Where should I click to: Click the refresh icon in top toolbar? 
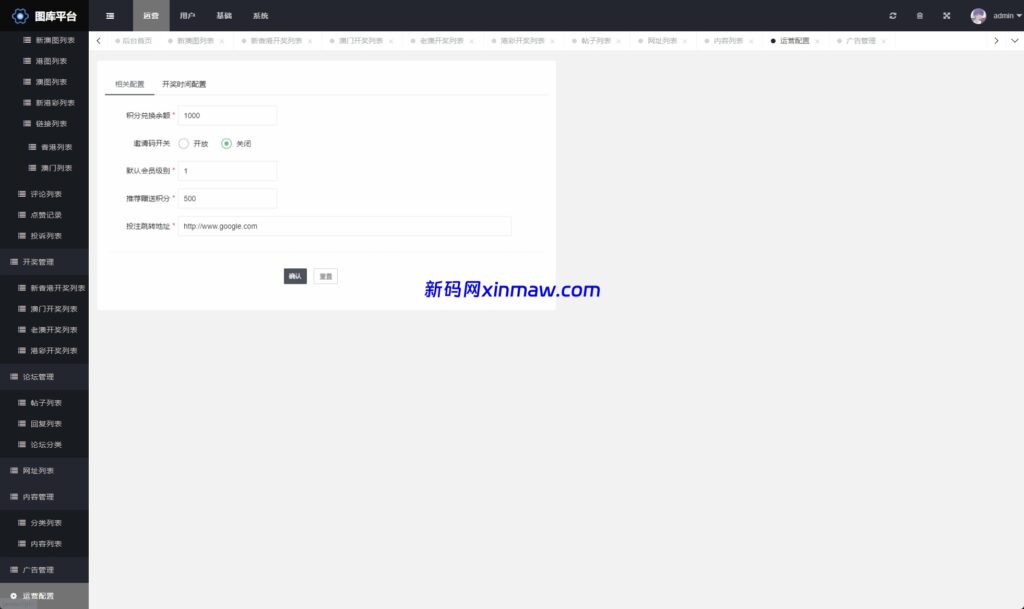pos(893,15)
